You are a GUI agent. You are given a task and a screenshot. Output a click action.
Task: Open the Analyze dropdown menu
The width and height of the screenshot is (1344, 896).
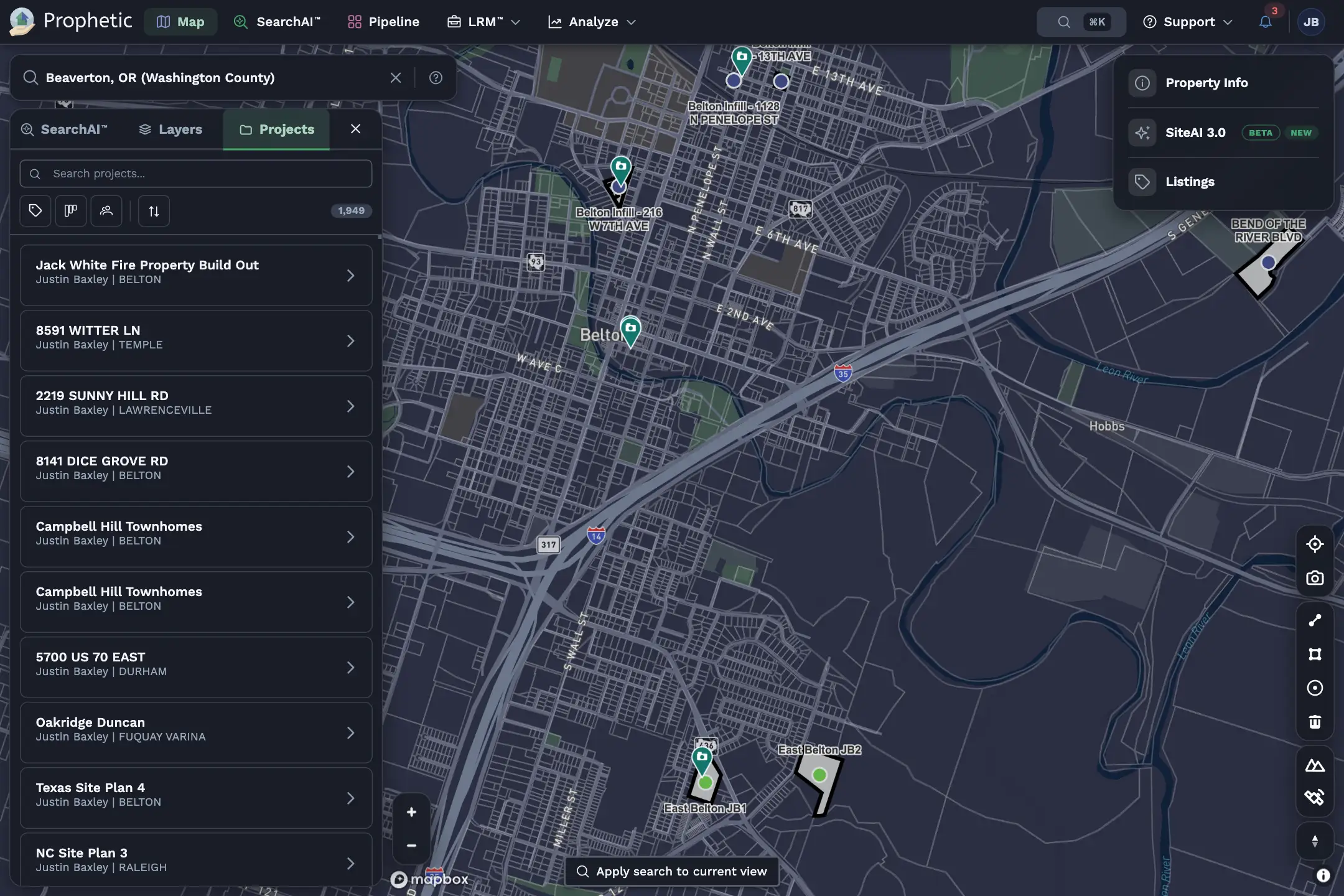tap(592, 22)
